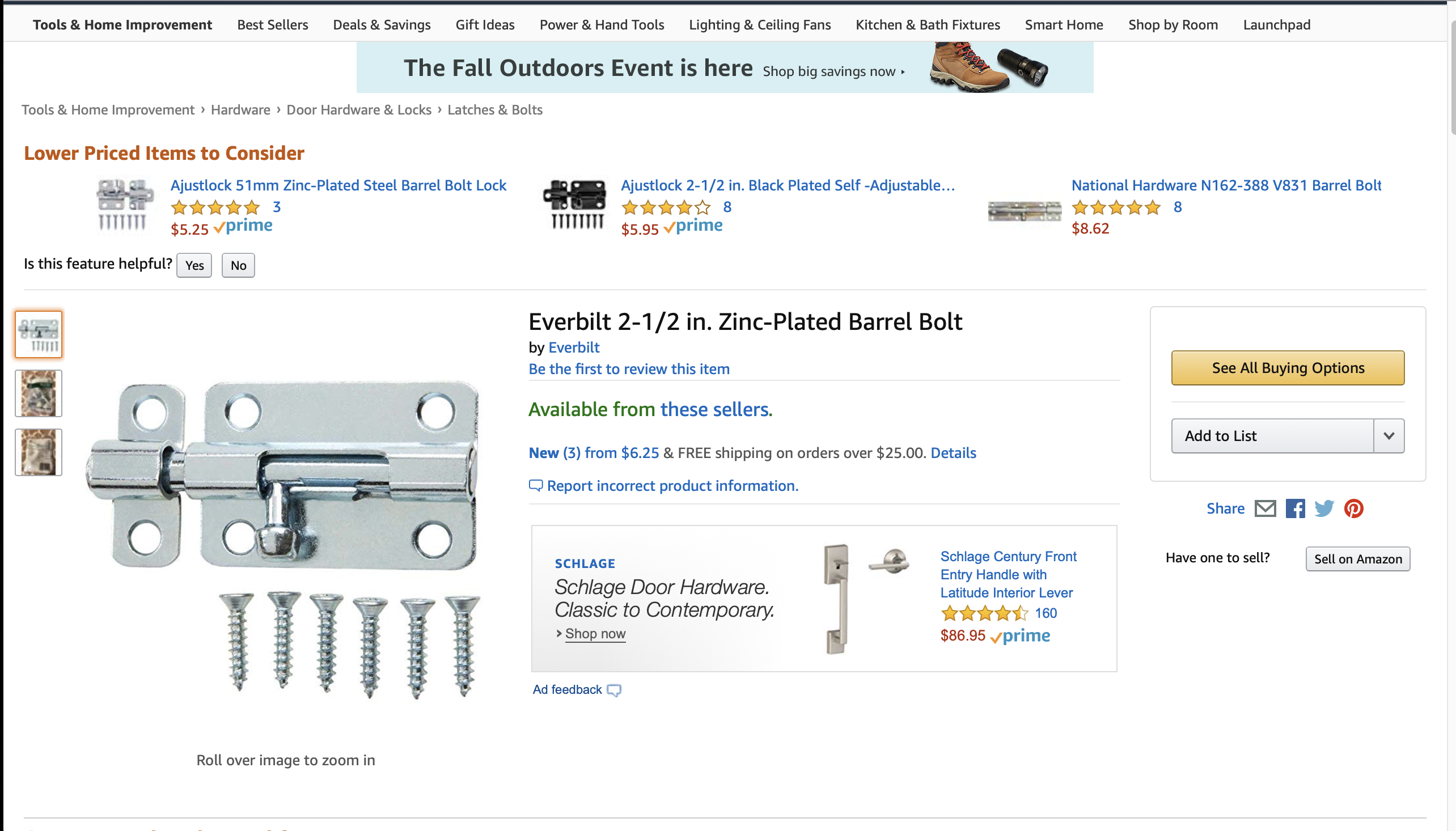Image resolution: width=1456 pixels, height=831 pixels.
Task: Open Schlage Century handle star ratings
Action: [984, 613]
